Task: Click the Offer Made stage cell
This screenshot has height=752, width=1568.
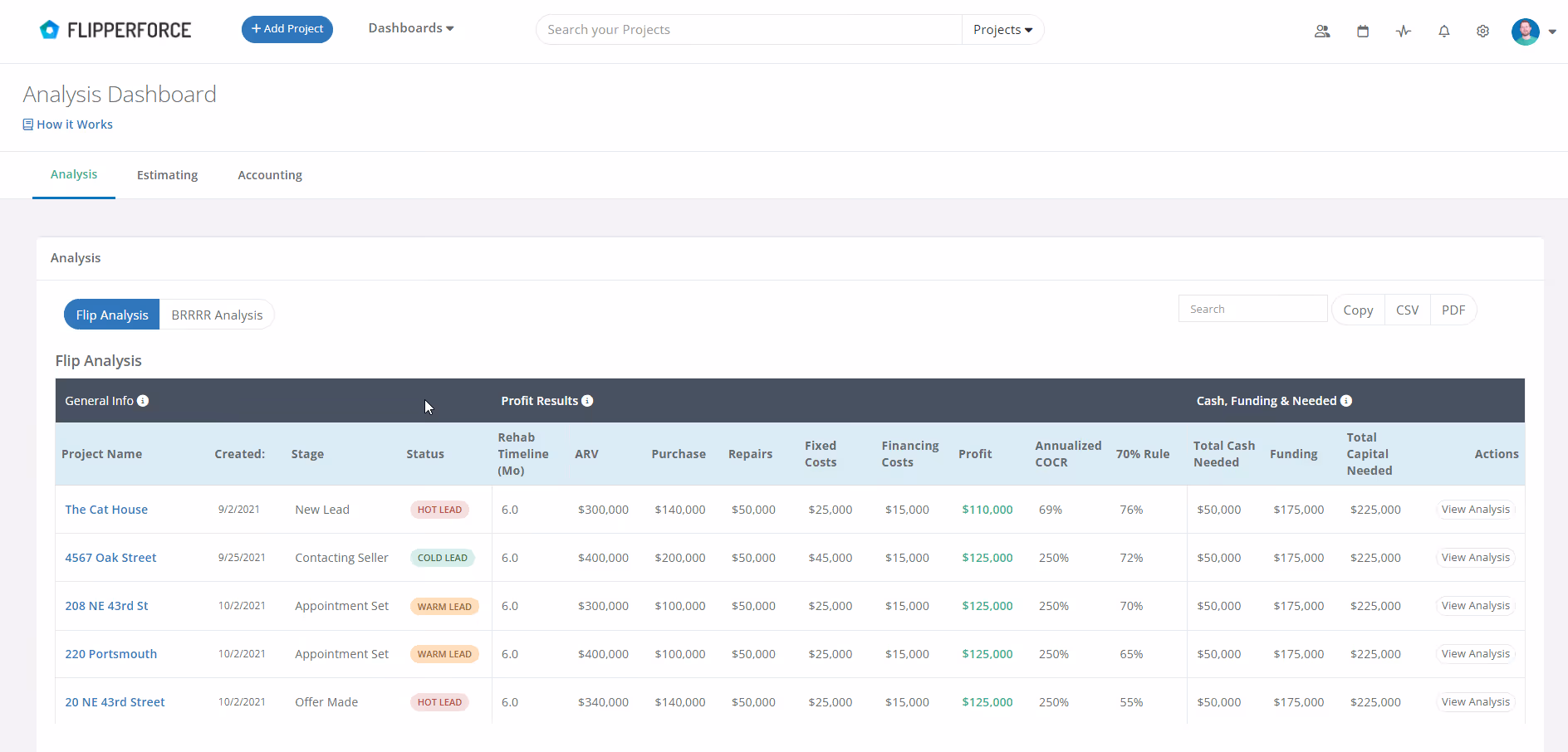Action: coord(326,702)
